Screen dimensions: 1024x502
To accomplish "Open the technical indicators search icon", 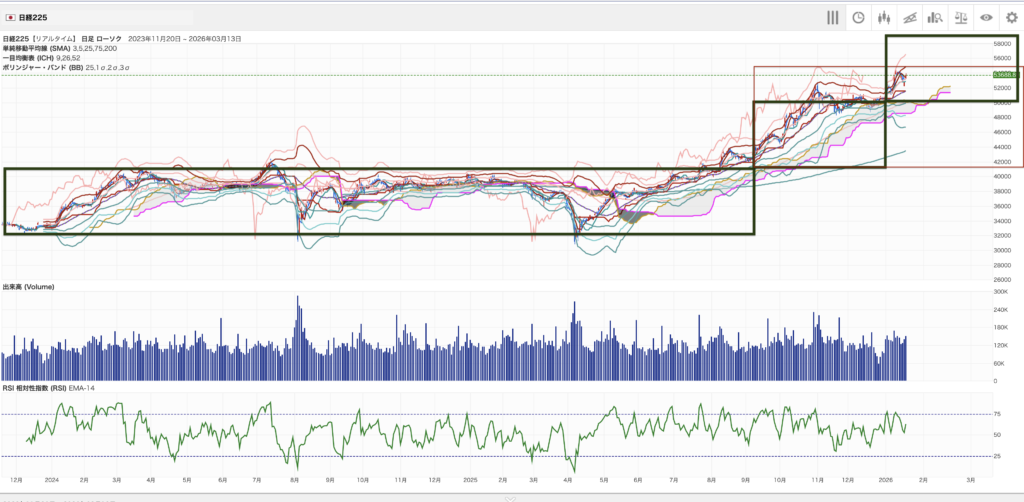I will coord(935,17).
